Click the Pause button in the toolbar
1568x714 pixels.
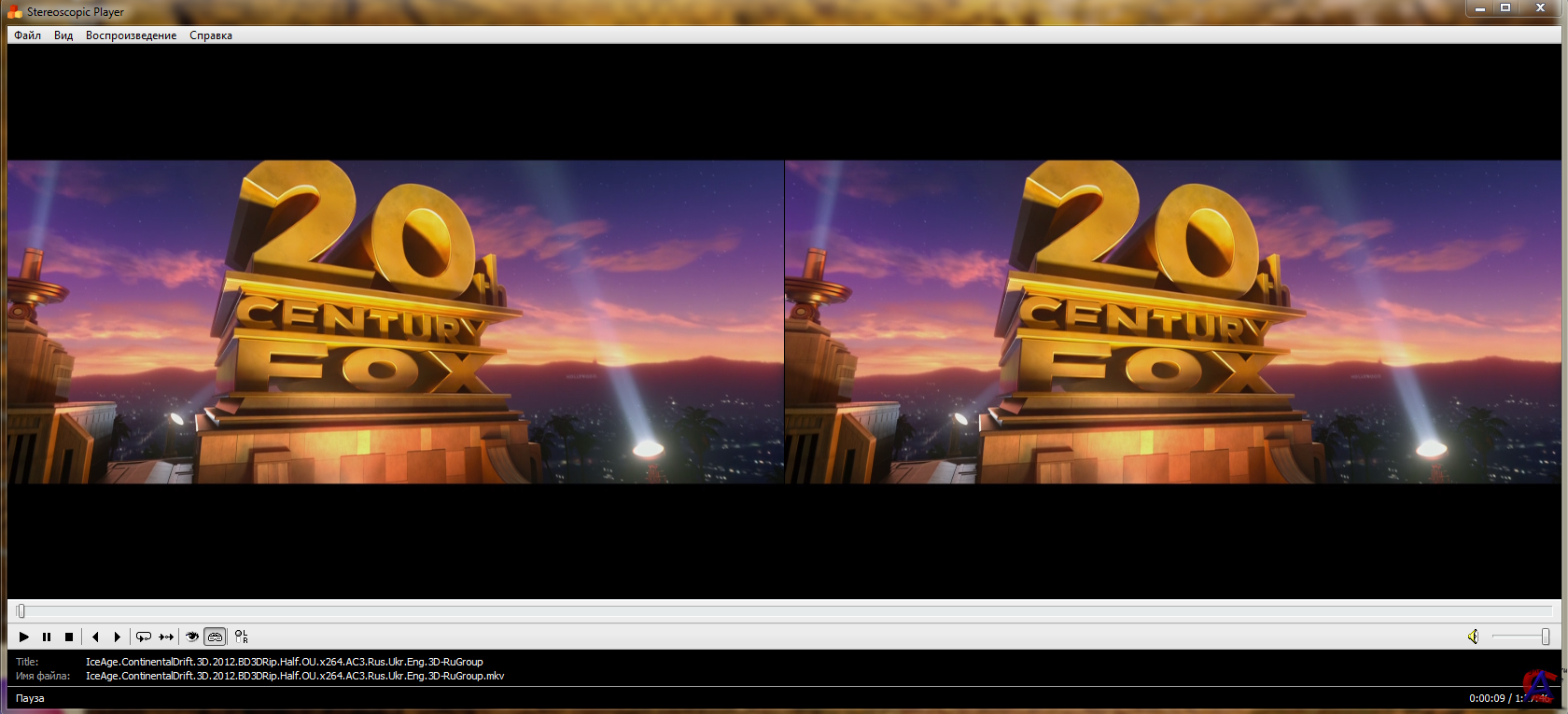[x=47, y=637]
